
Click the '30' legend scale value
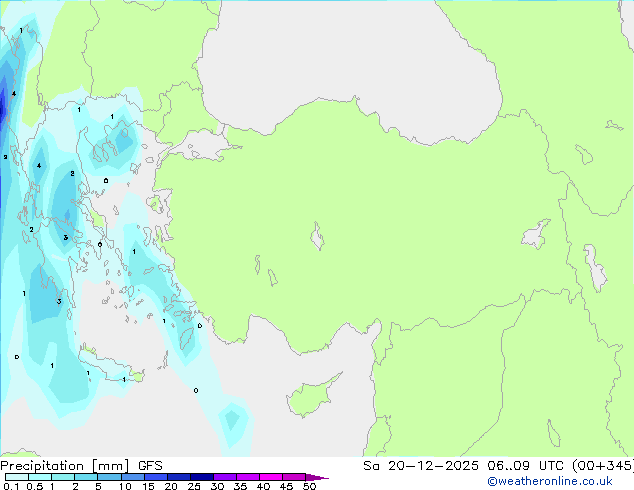[x=217, y=486]
